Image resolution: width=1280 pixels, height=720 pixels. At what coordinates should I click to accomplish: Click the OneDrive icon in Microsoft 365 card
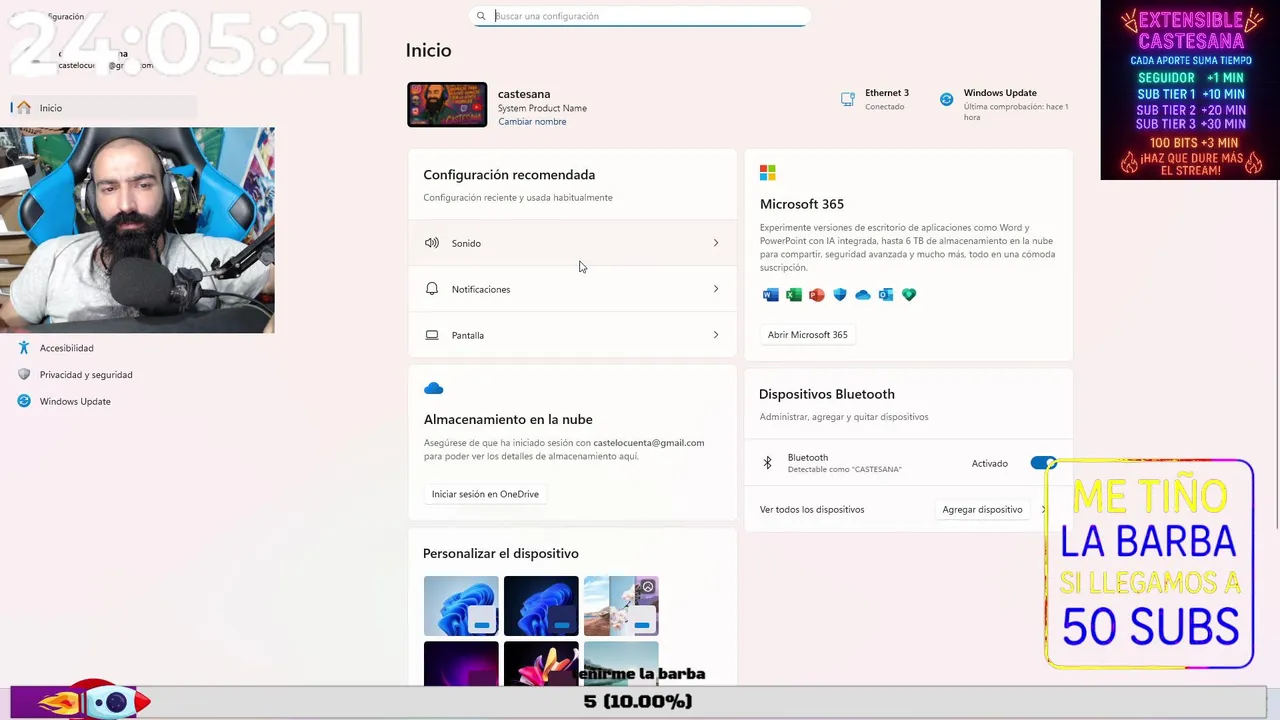click(x=863, y=295)
